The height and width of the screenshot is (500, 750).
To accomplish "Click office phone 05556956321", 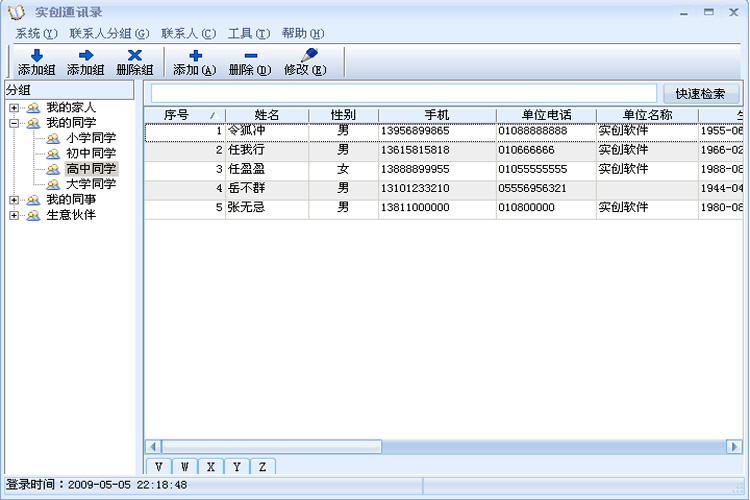I will (533, 189).
